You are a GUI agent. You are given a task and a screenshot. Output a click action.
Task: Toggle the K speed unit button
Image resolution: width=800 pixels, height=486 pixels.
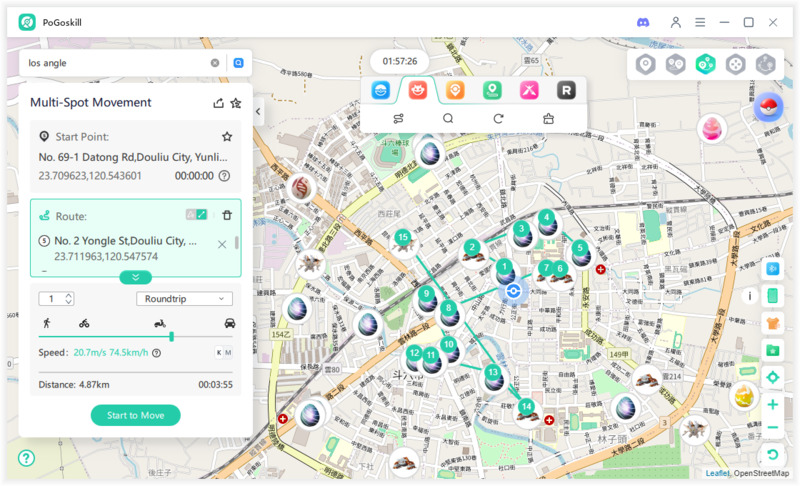pos(219,352)
